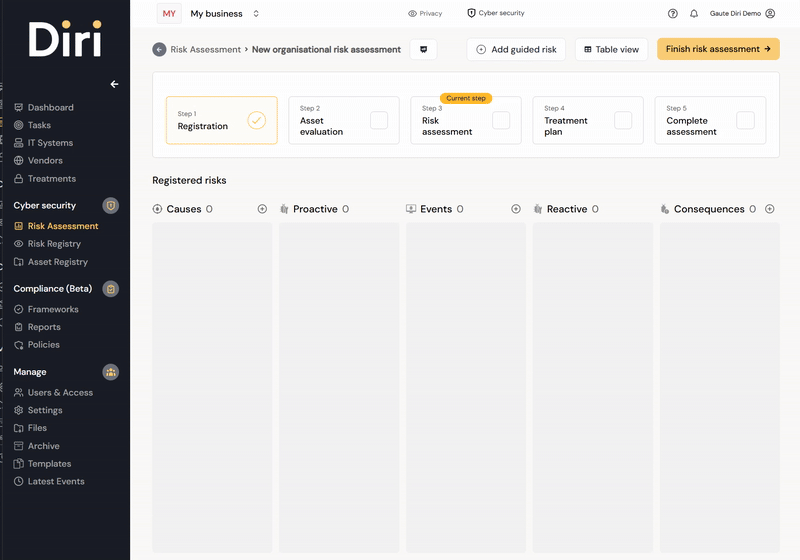Collapse the sidebar with the left arrow
800x560 pixels.
pyautogui.click(x=114, y=84)
